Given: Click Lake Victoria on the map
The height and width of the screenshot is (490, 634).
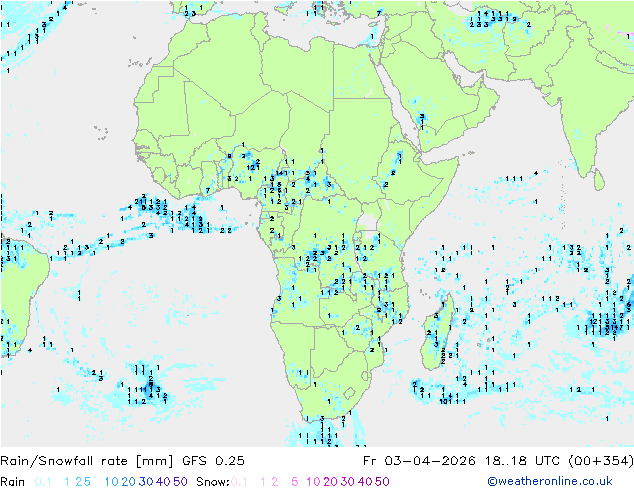Looking at the screenshot, I should pyautogui.click(x=368, y=223).
